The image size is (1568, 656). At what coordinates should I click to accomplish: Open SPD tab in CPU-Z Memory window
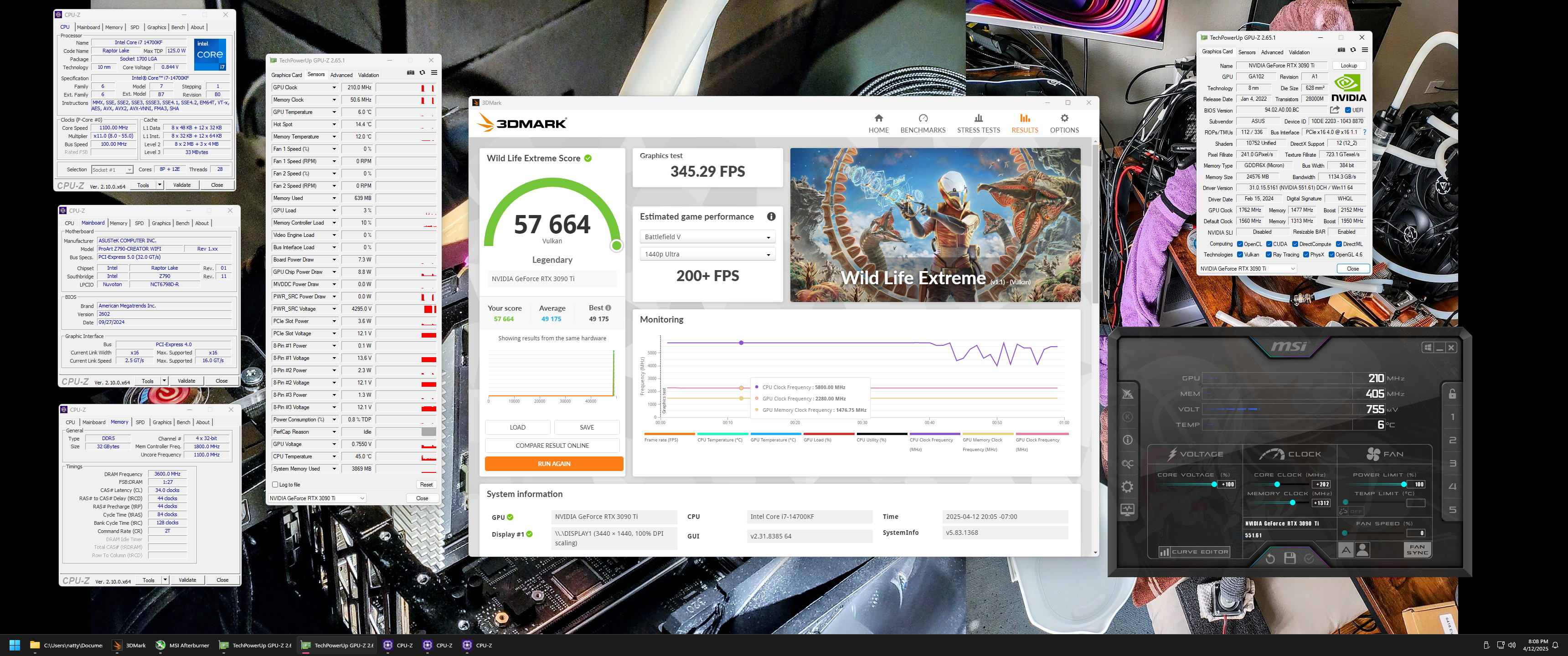point(140,422)
